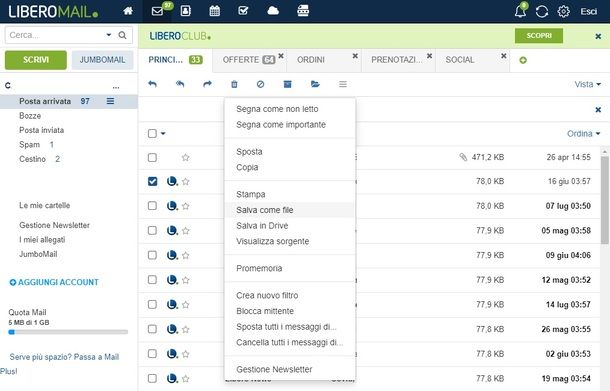The image size is (610, 391).
Task: Click the forward arrow icon
Action: pyautogui.click(x=207, y=84)
